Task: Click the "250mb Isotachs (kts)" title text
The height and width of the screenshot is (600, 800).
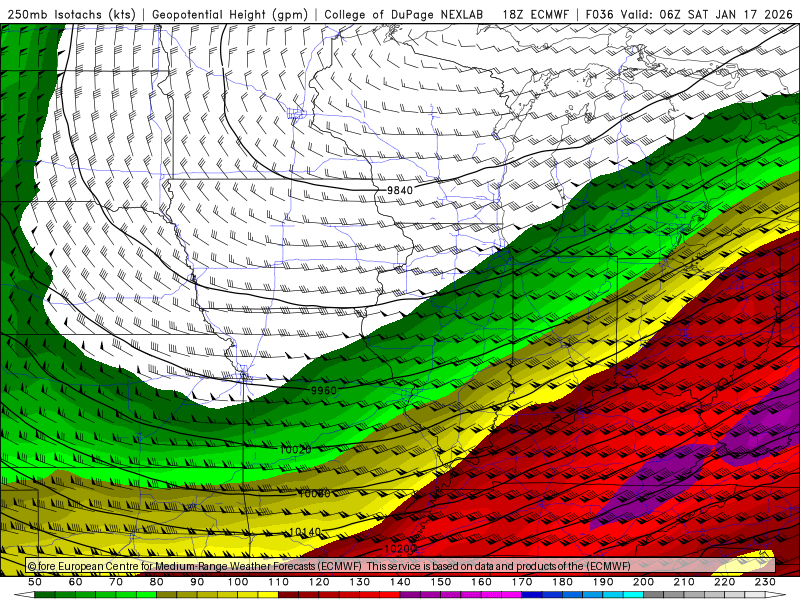Action: coord(72,14)
